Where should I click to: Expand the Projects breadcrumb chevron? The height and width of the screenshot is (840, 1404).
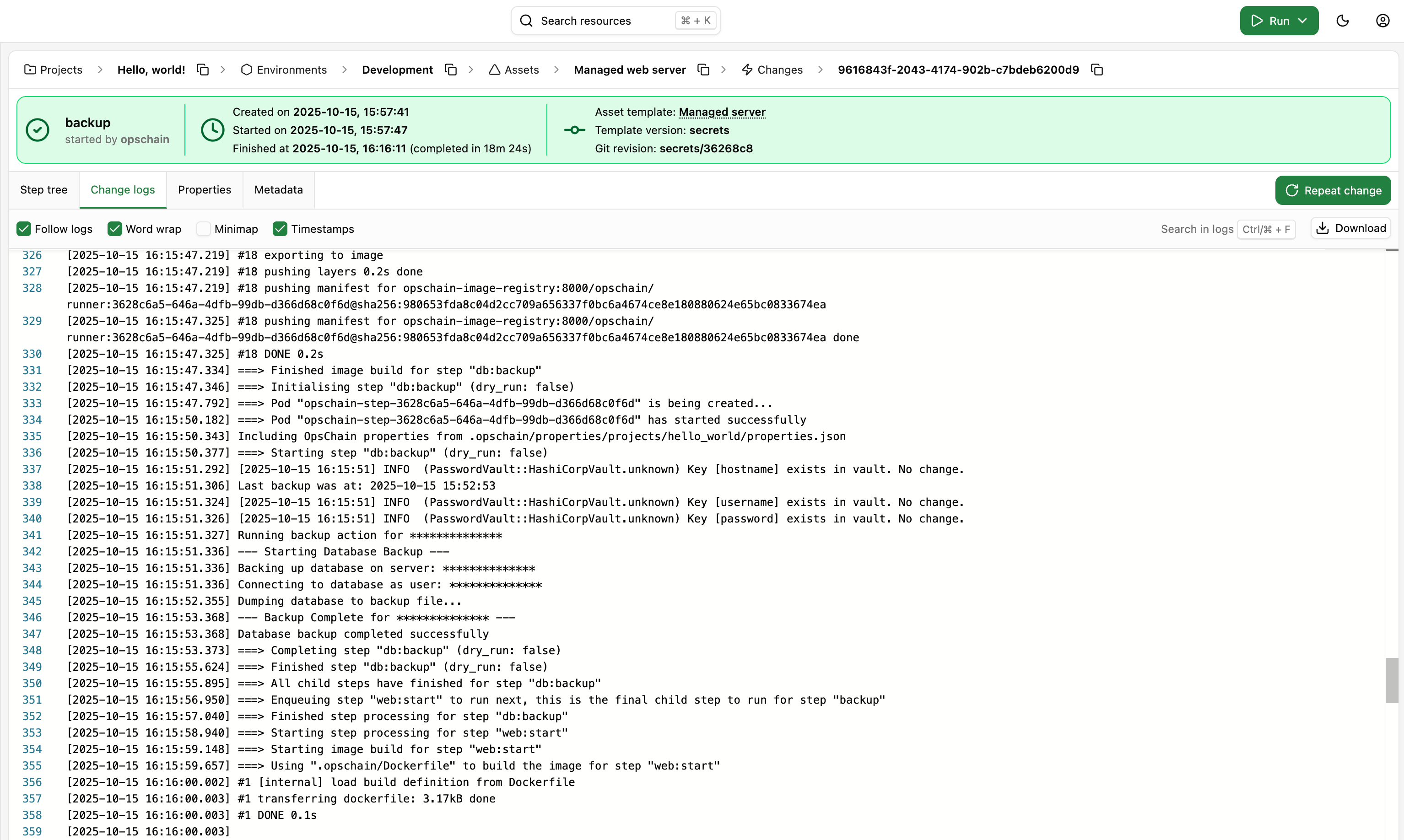pyautogui.click(x=100, y=70)
